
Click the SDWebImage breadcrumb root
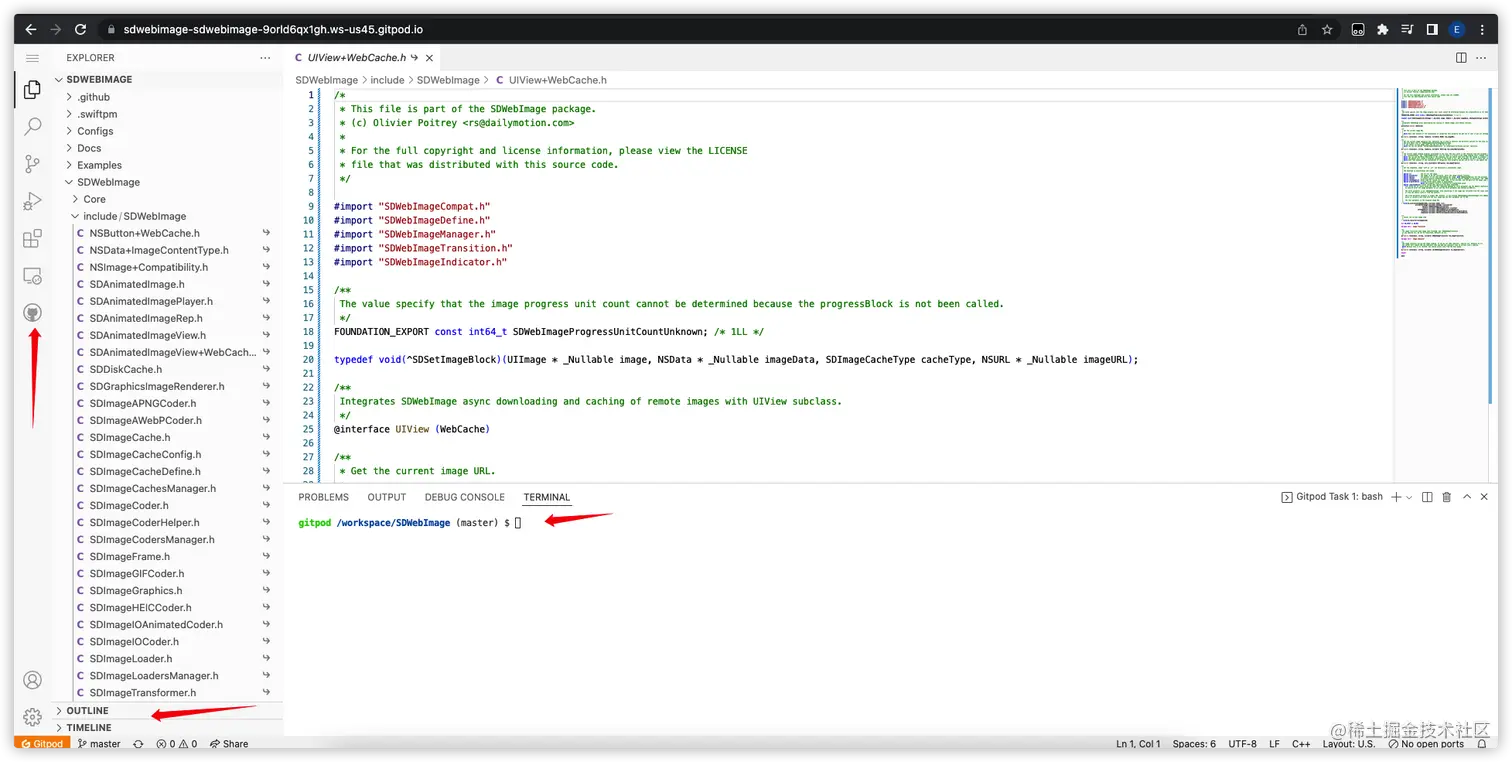[327, 80]
